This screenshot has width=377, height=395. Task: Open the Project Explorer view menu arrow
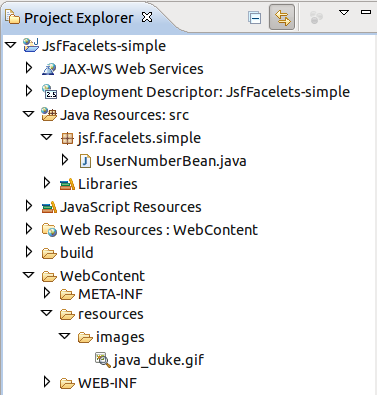tap(344, 13)
